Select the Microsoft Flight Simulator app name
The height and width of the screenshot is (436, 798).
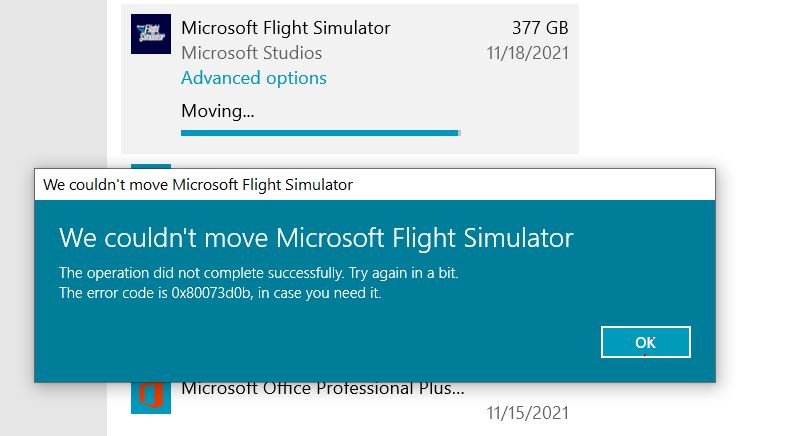286,27
